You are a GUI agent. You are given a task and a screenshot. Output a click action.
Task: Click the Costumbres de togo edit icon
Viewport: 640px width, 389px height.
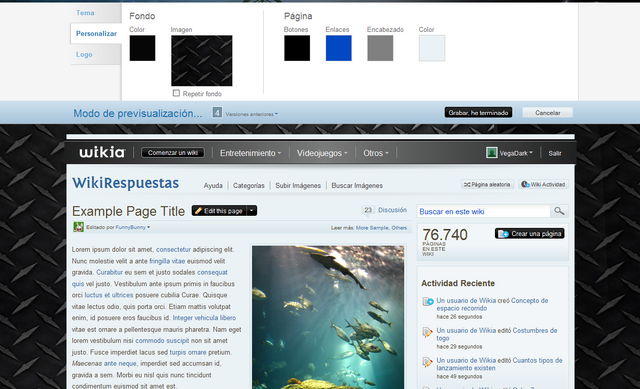[427, 332]
